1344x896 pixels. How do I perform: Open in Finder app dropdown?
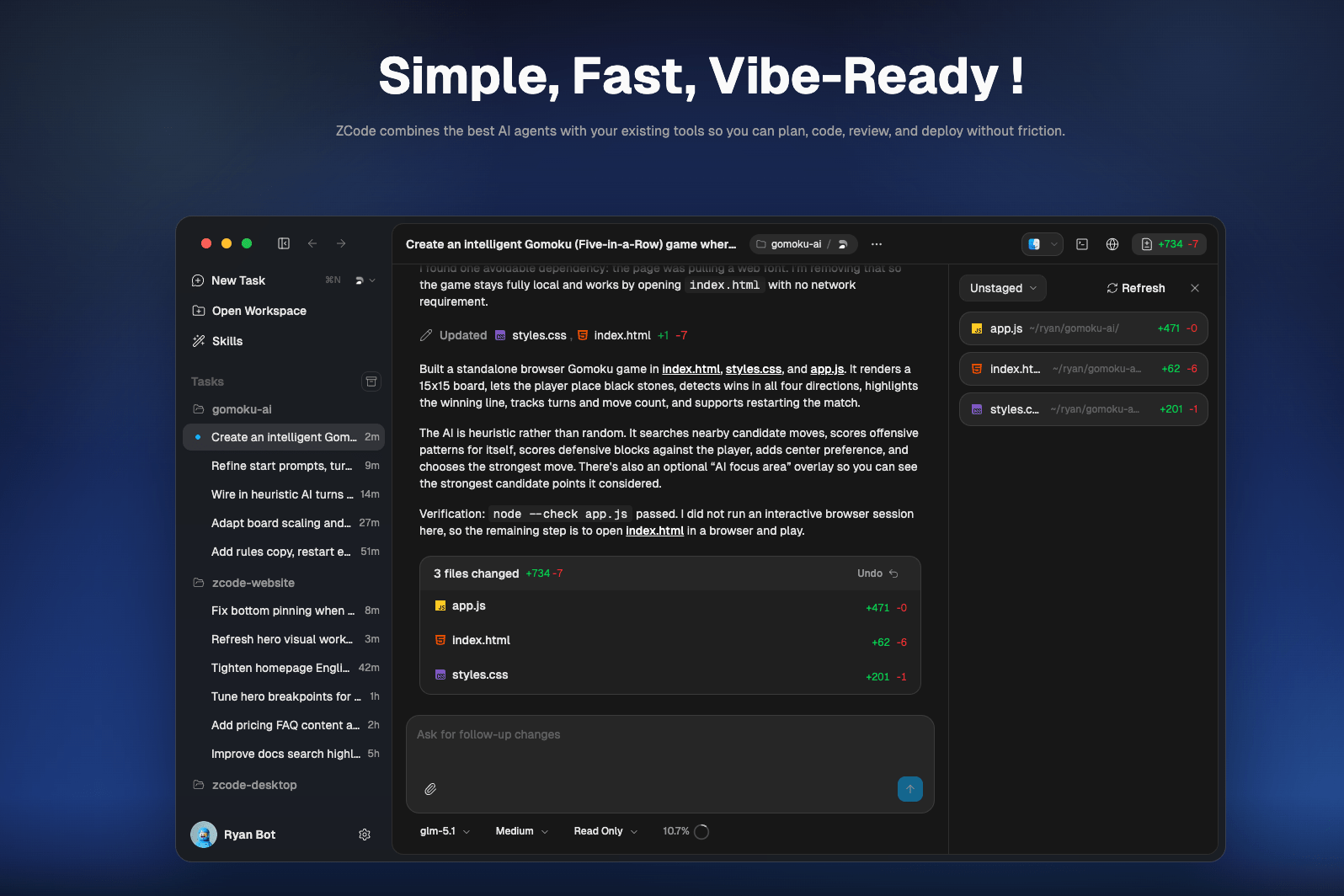1042,244
